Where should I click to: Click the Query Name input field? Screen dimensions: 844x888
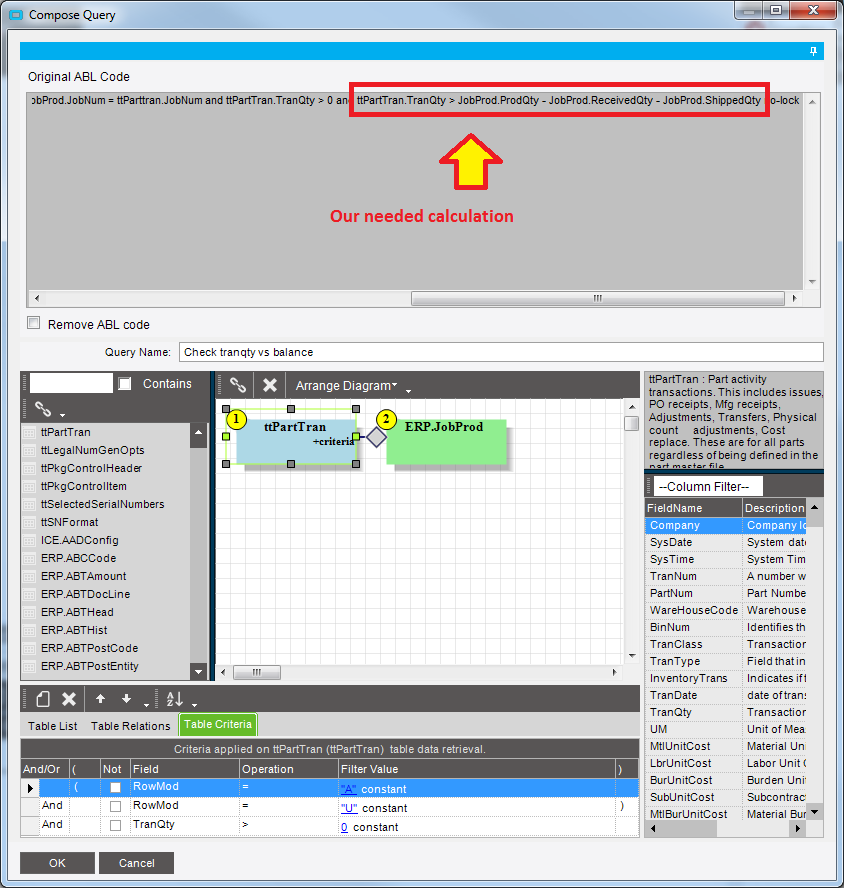point(501,352)
